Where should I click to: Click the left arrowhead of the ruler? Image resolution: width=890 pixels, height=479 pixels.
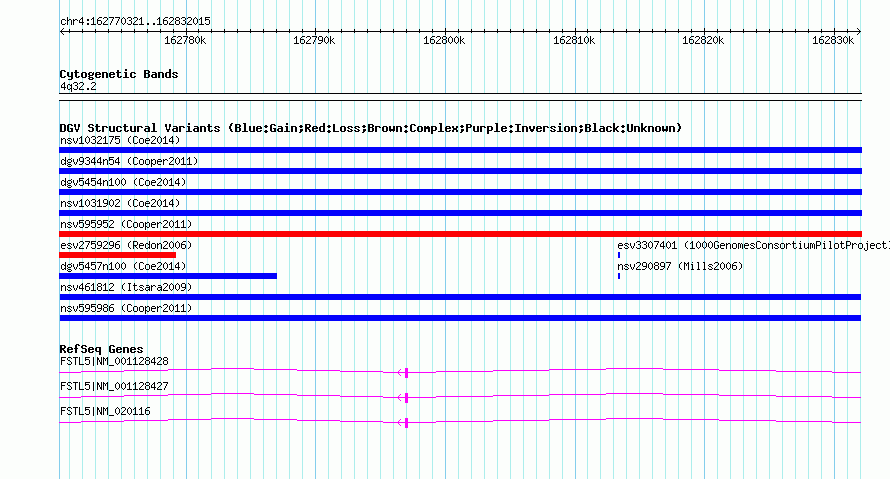(x=62, y=31)
